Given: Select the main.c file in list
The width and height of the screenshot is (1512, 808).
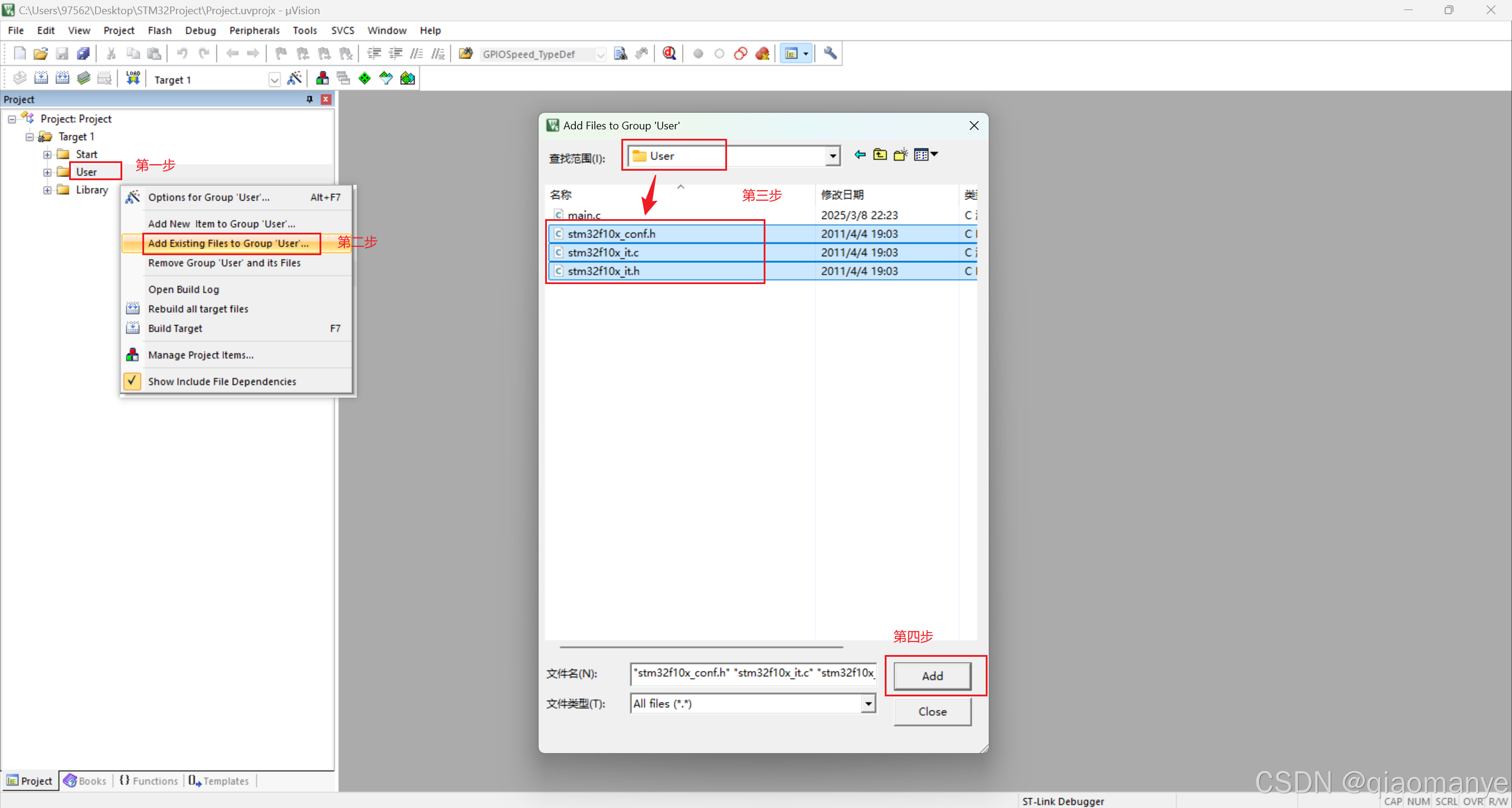Looking at the screenshot, I should (x=584, y=215).
